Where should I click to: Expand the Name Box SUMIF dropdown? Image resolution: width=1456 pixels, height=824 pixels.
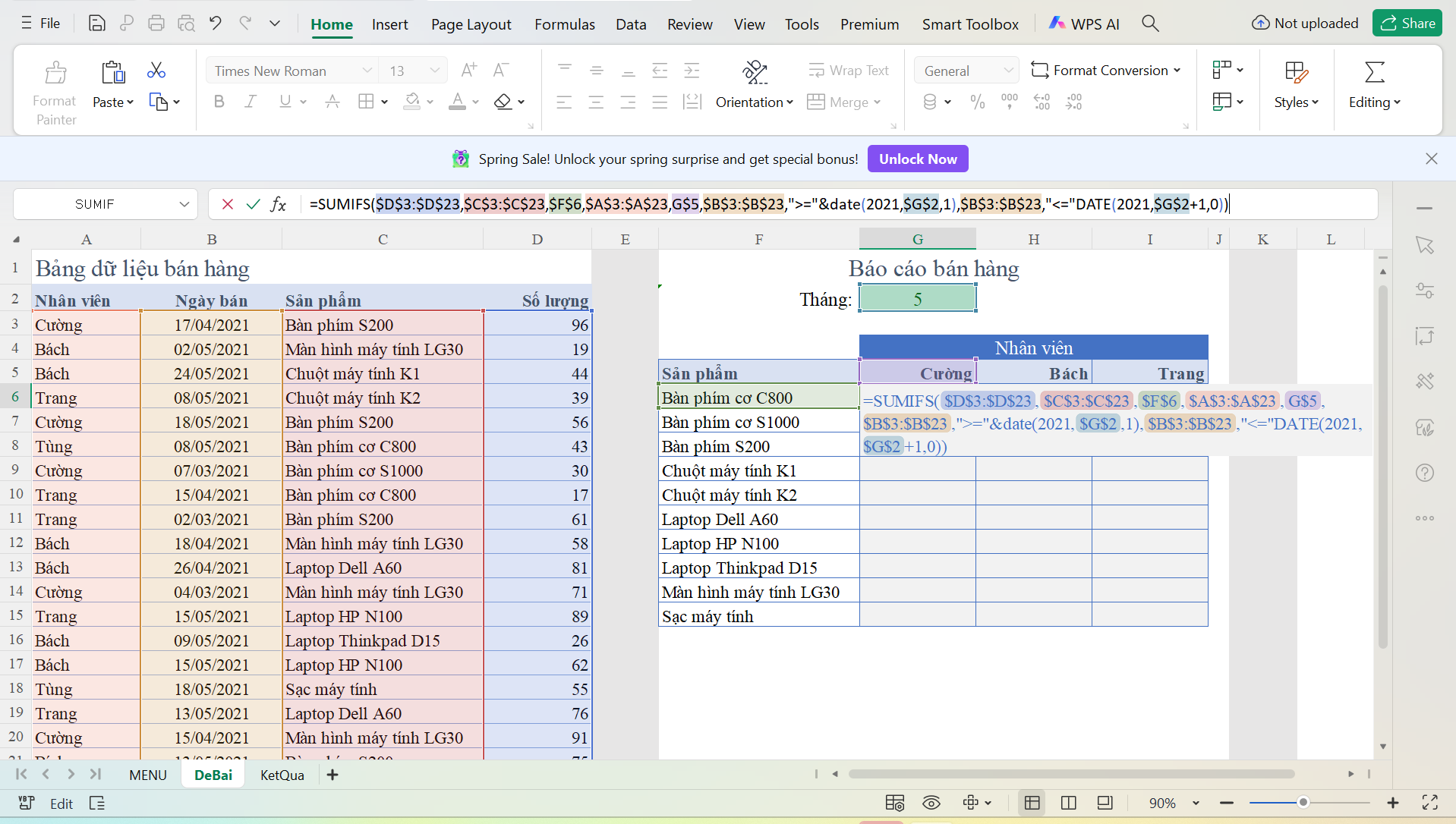tap(184, 204)
